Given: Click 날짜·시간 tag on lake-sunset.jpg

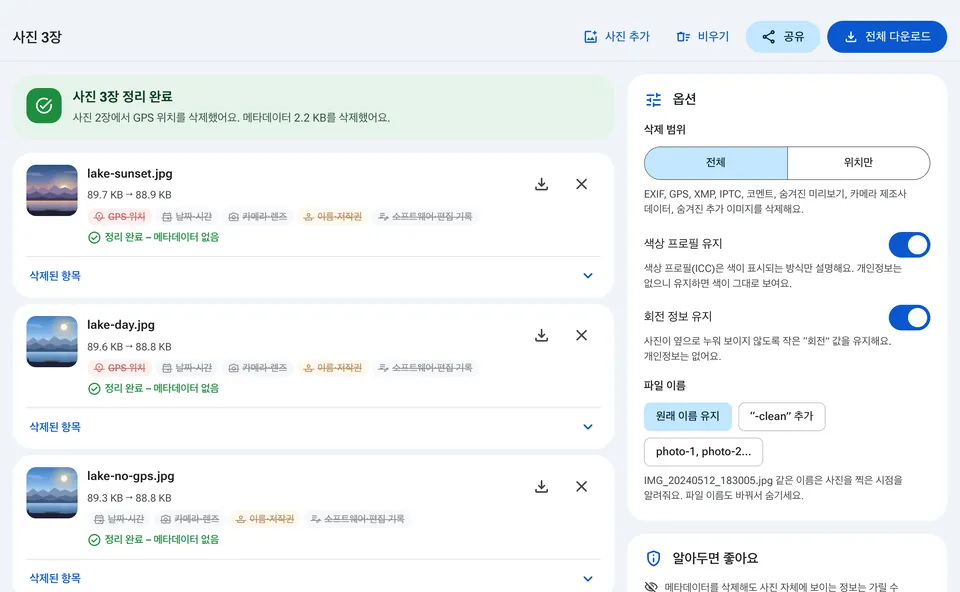Looking at the screenshot, I should (x=187, y=217).
